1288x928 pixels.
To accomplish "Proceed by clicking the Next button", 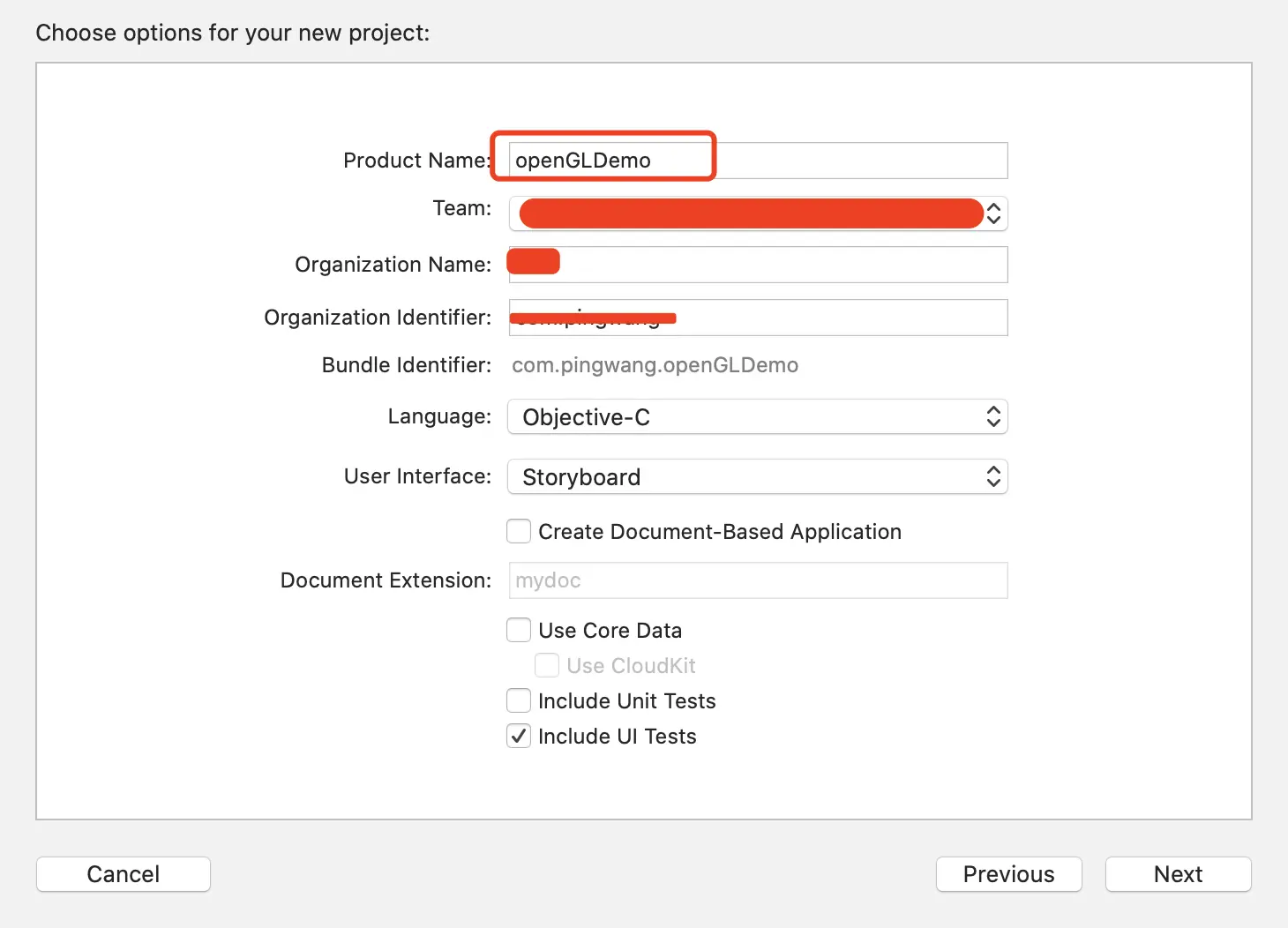I will (1178, 874).
